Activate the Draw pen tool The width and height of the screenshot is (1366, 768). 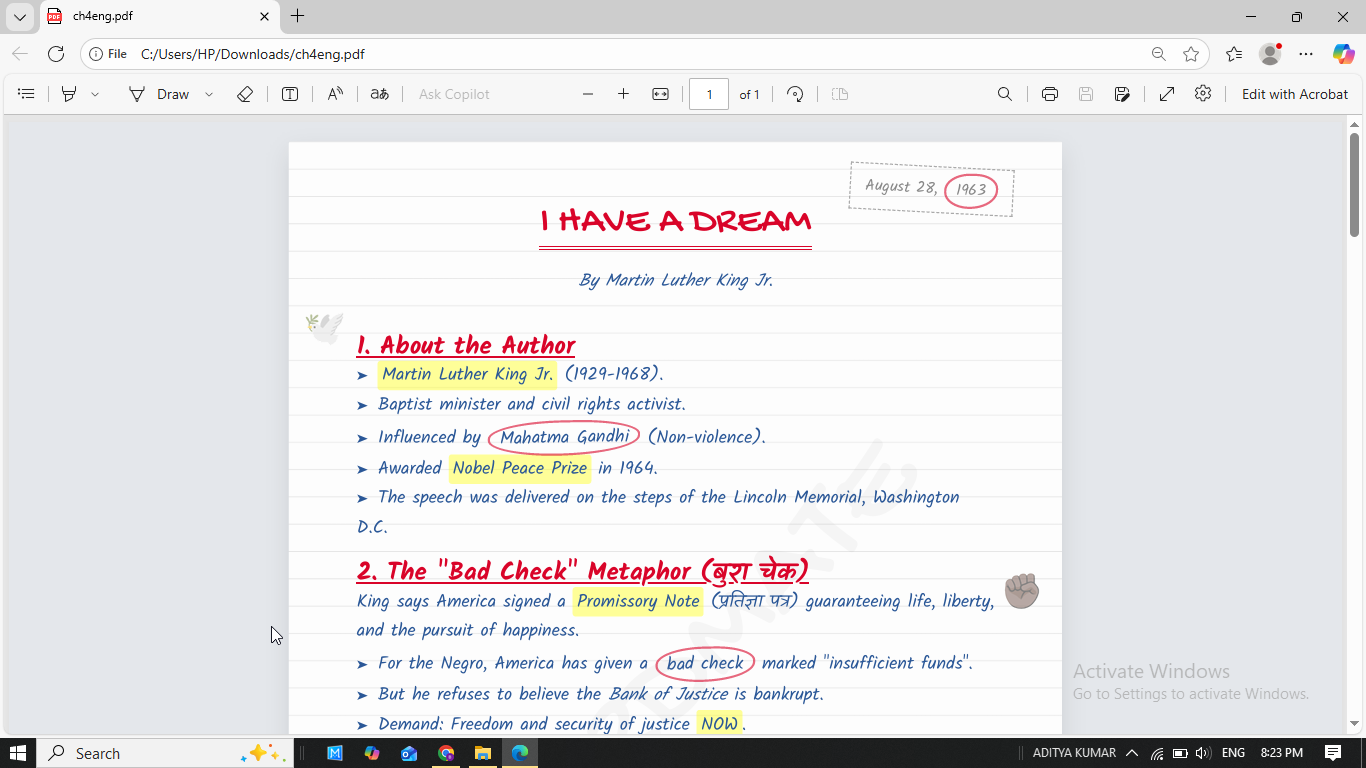point(159,94)
